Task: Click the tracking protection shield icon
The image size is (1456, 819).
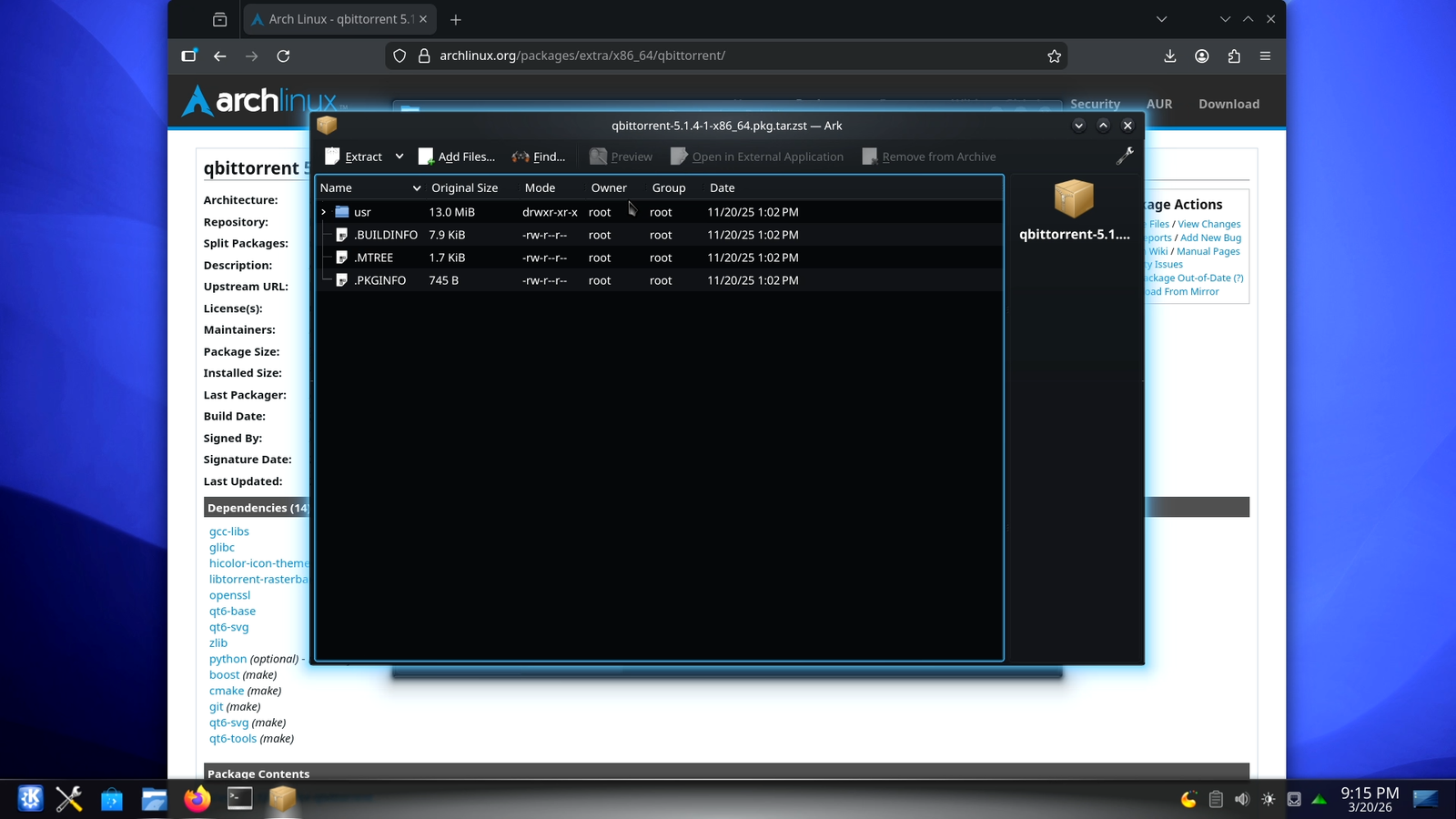Action: pyautogui.click(x=399, y=56)
